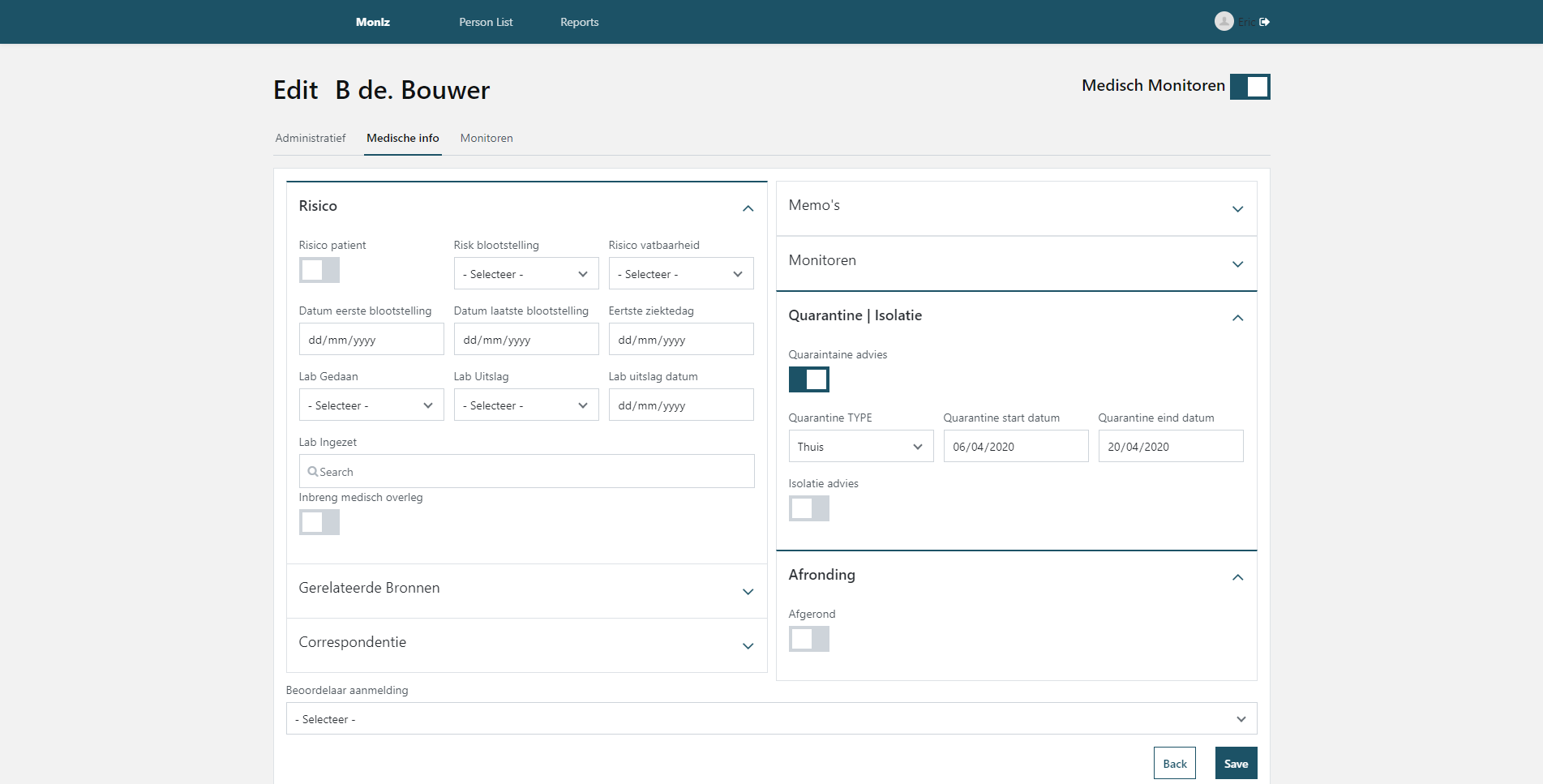Click the Monlz brand link

[x=373, y=22]
